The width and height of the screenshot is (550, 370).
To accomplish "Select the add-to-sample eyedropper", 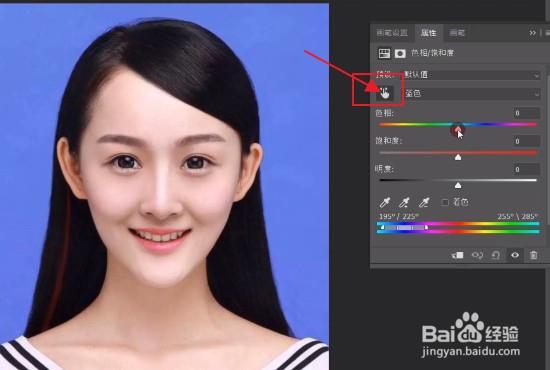I will (404, 202).
